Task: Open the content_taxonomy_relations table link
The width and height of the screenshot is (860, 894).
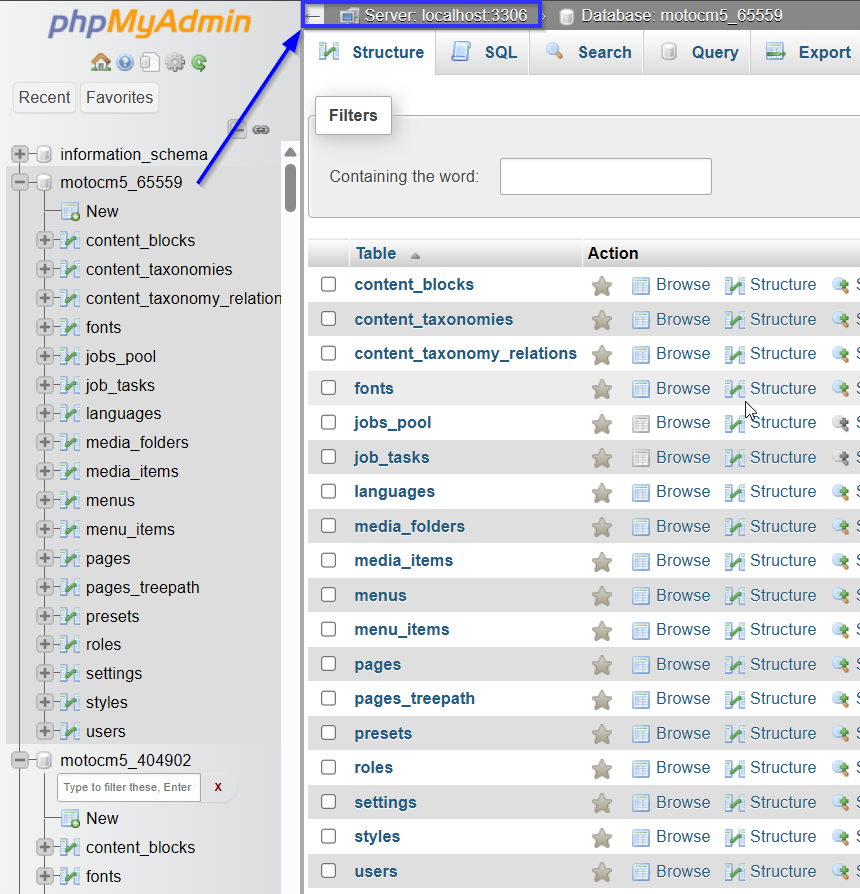Action: (465, 353)
